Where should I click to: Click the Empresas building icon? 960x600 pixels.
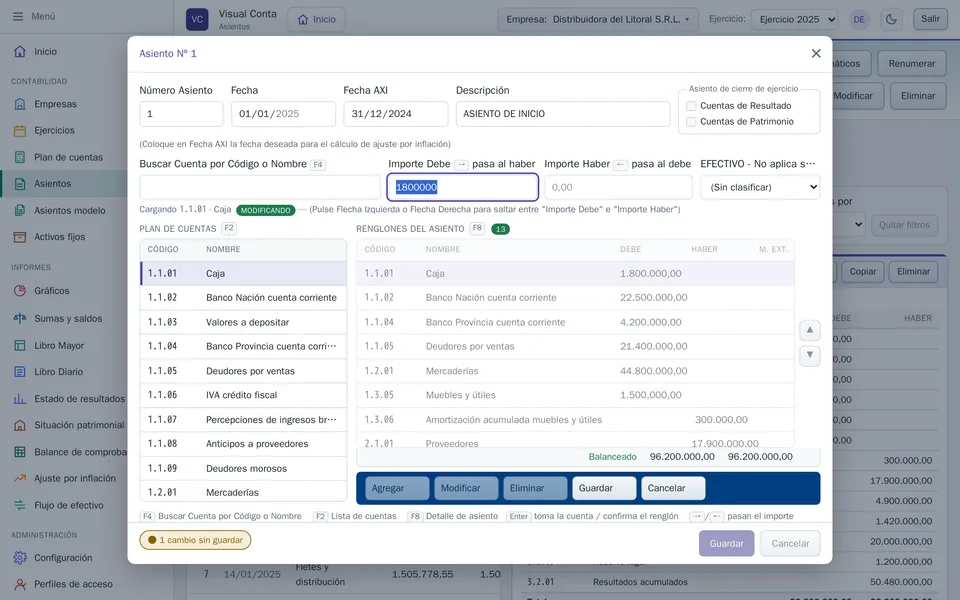point(20,104)
